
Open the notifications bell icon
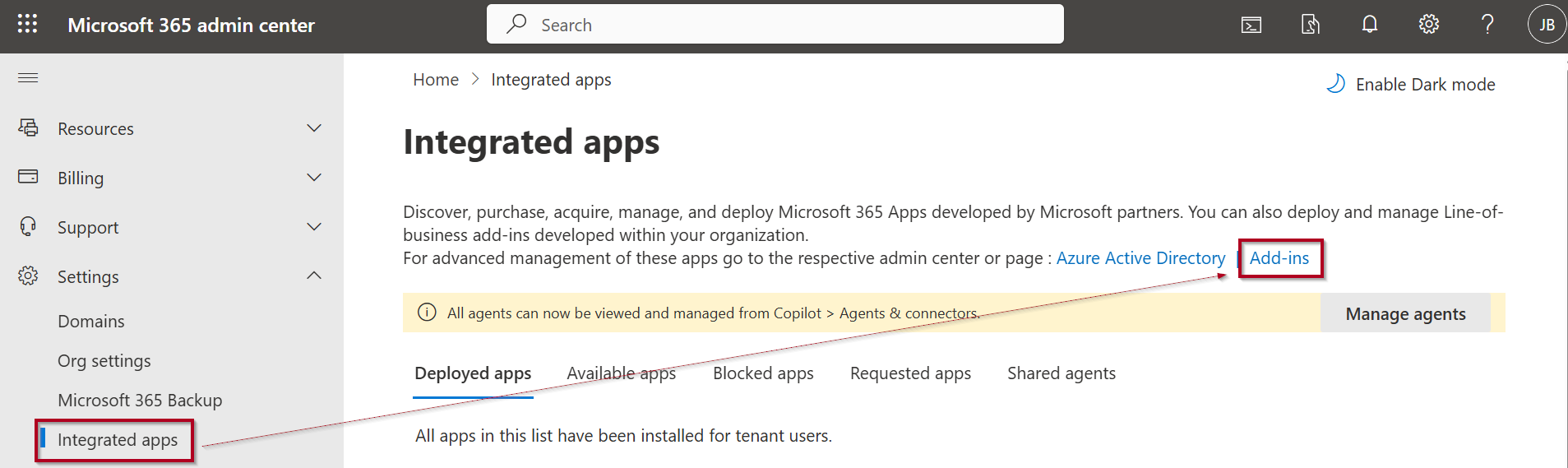click(x=1369, y=24)
